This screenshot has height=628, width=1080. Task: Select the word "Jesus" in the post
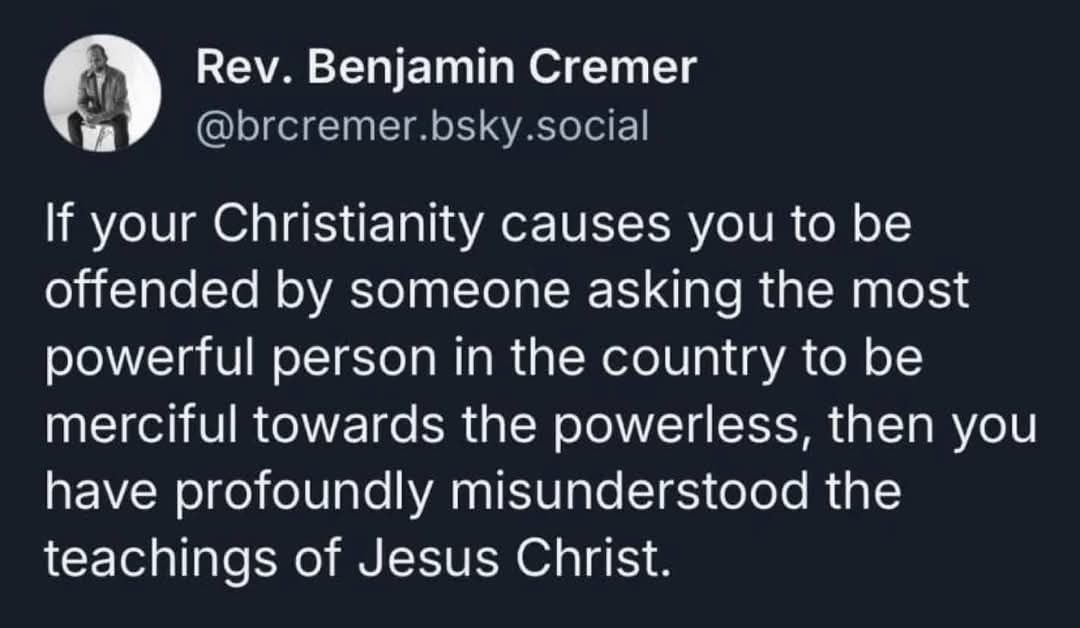point(428,559)
